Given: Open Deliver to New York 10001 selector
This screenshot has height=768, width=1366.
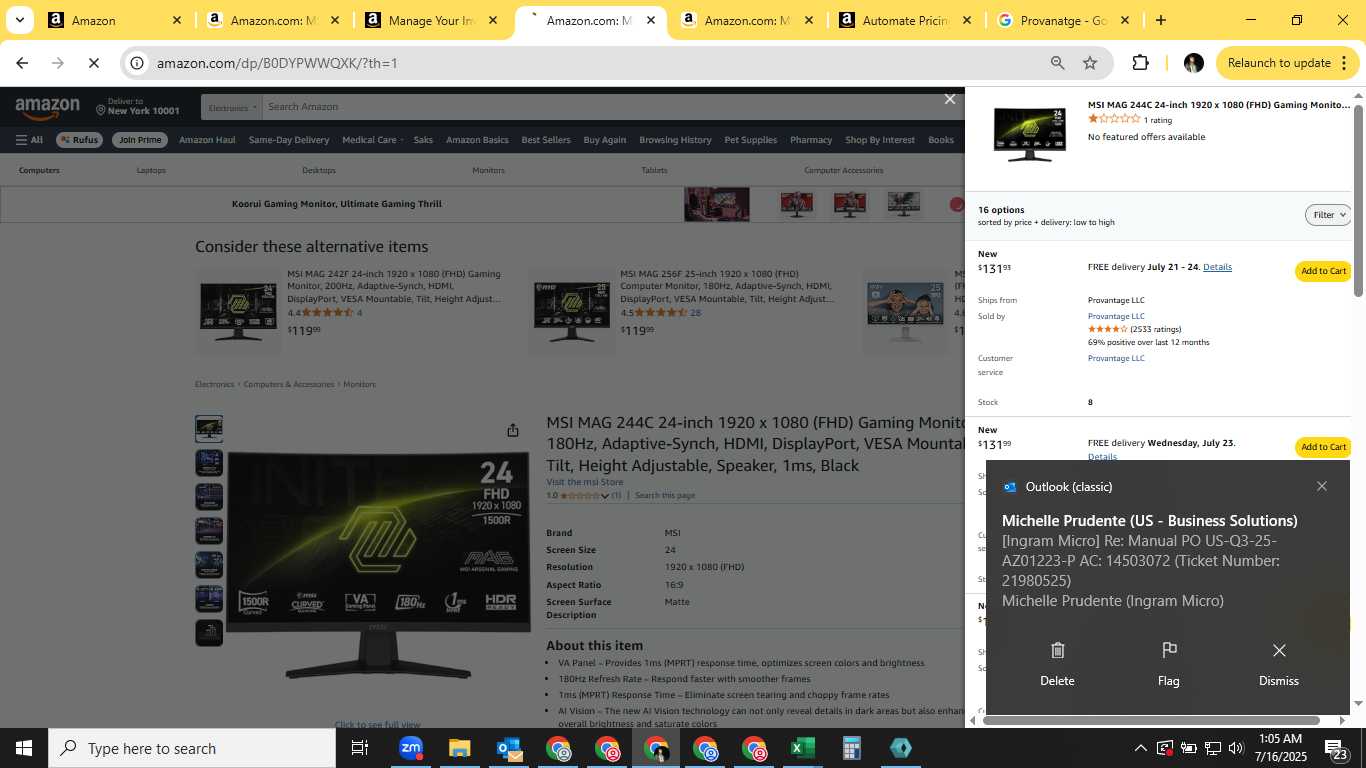Looking at the screenshot, I should click(138, 107).
